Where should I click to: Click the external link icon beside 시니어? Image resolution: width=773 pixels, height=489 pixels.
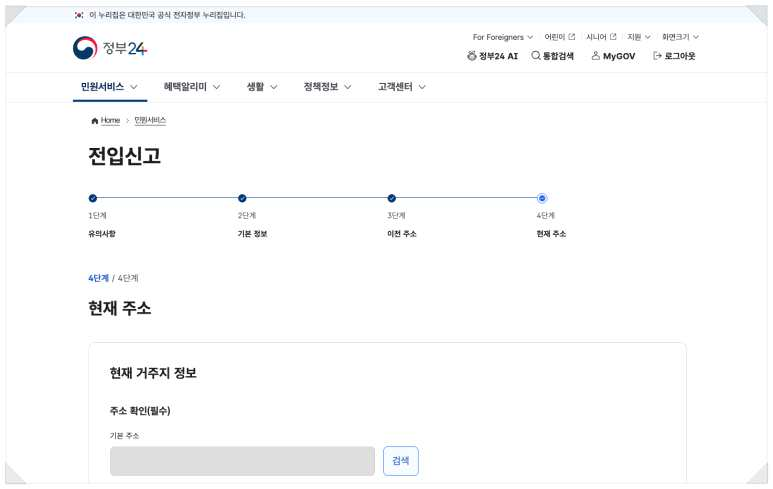[613, 37]
